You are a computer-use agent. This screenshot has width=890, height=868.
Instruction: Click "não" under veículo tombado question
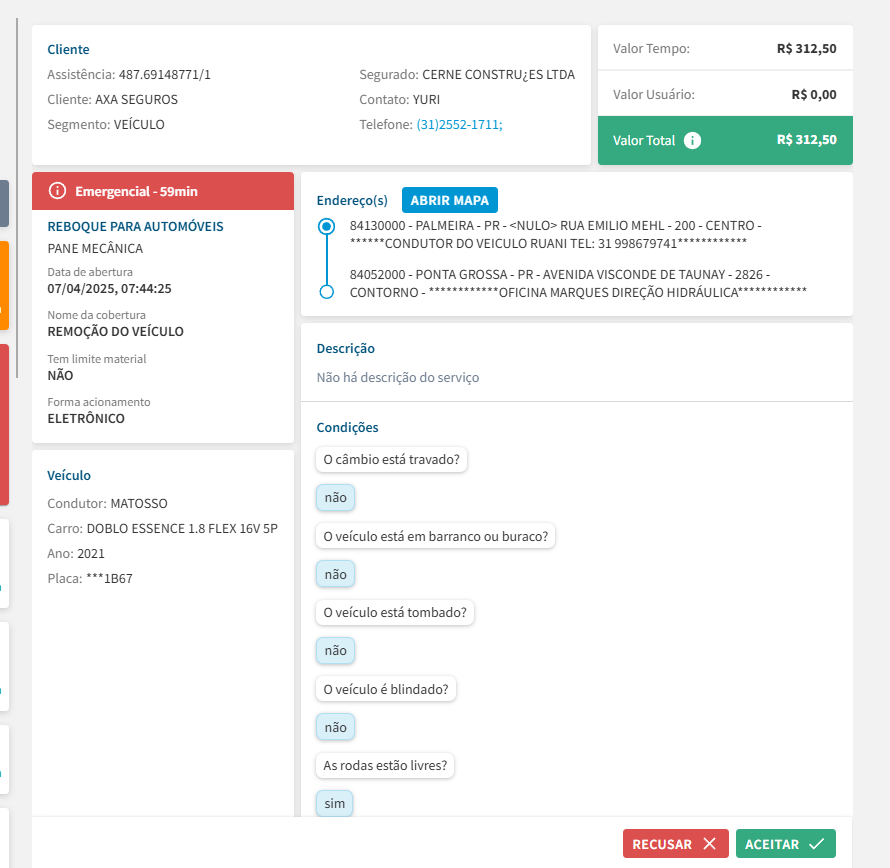click(335, 651)
